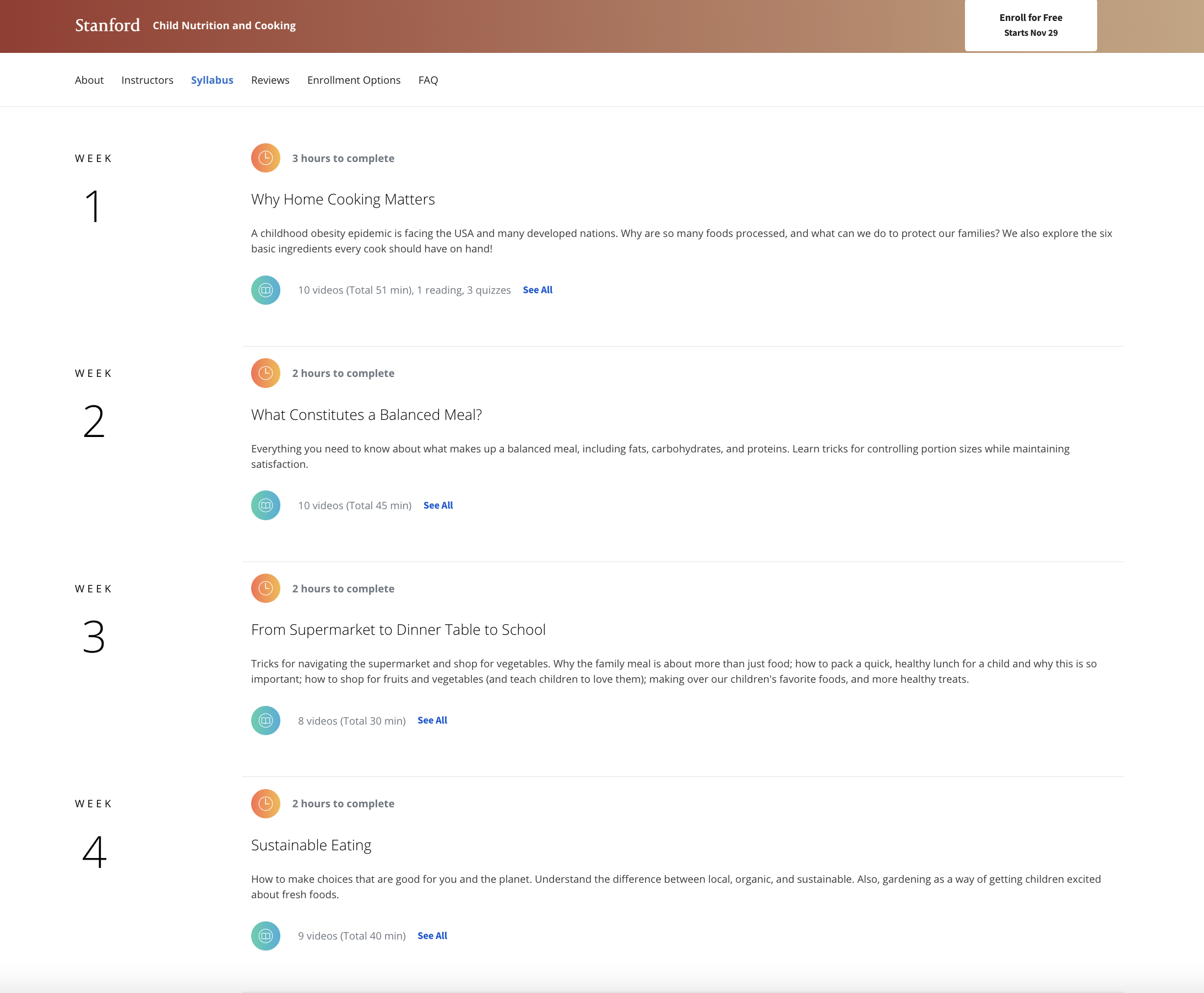Click the Week 4 clock icon
The width and height of the screenshot is (1204, 993).
(265, 803)
